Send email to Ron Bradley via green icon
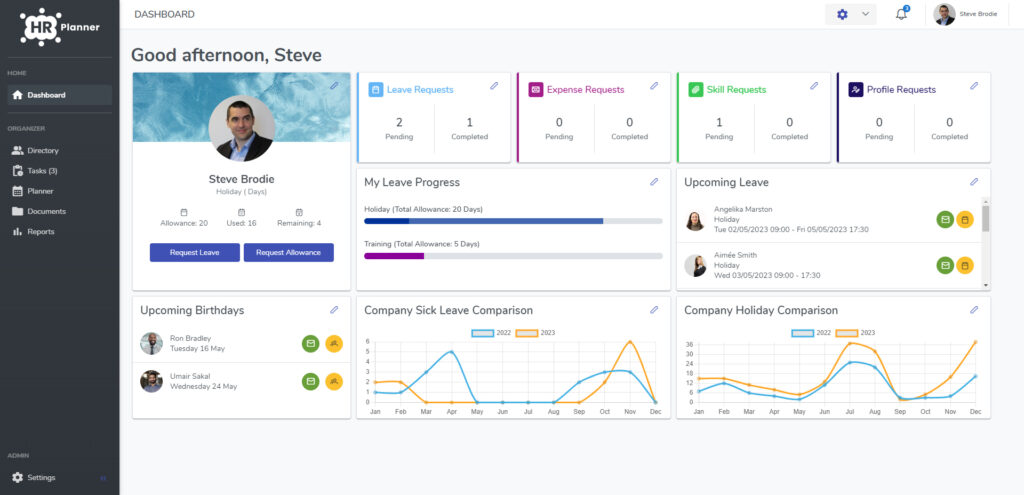Viewport: 1024px width, 495px height. click(311, 343)
